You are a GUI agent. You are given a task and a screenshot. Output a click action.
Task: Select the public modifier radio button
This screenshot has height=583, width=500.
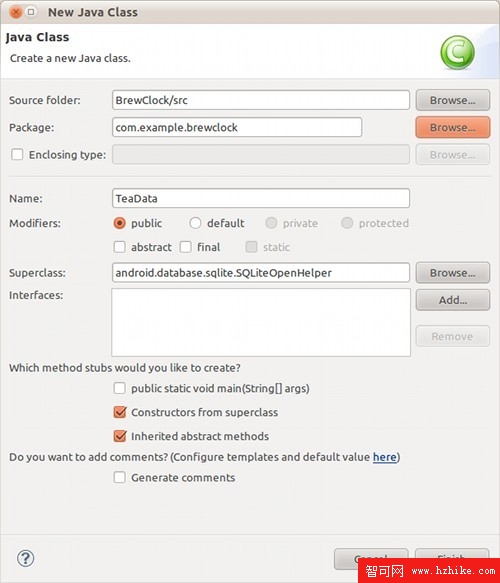pos(119,223)
